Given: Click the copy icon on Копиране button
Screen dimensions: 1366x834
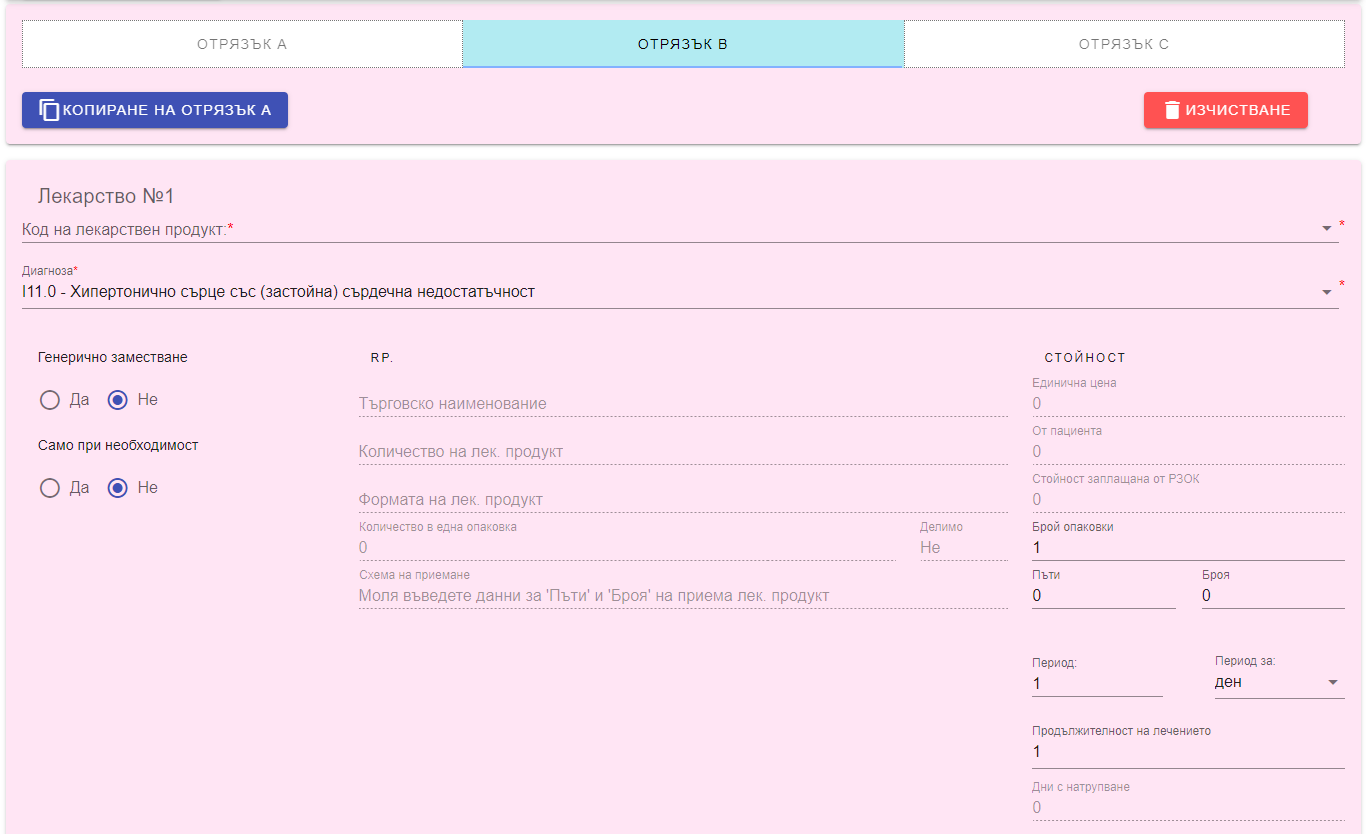Looking at the screenshot, I should tap(49, 110).
